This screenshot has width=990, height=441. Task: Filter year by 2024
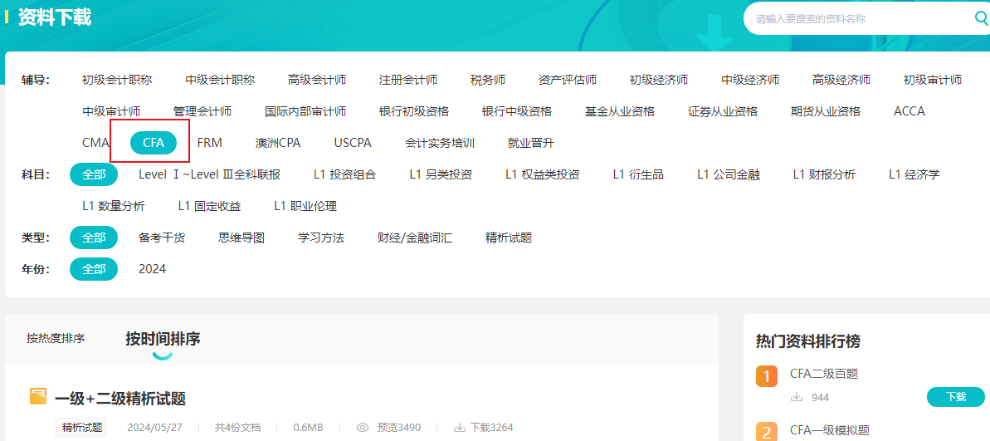pos(152,269)
